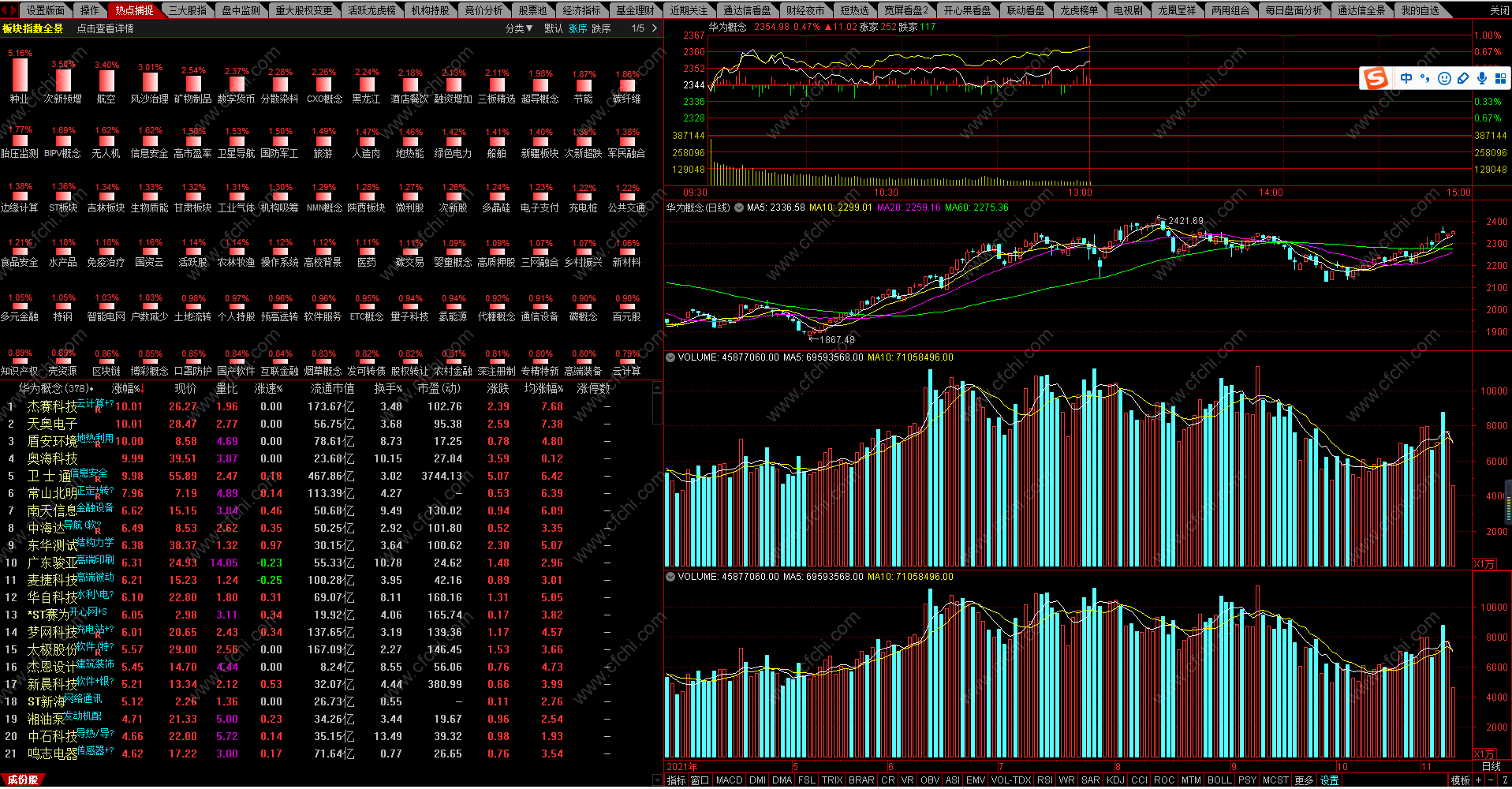The width and height of the screenshot is (1512, 789).
Task: Switch indicator to MACD
Action: tap(730, 780)
